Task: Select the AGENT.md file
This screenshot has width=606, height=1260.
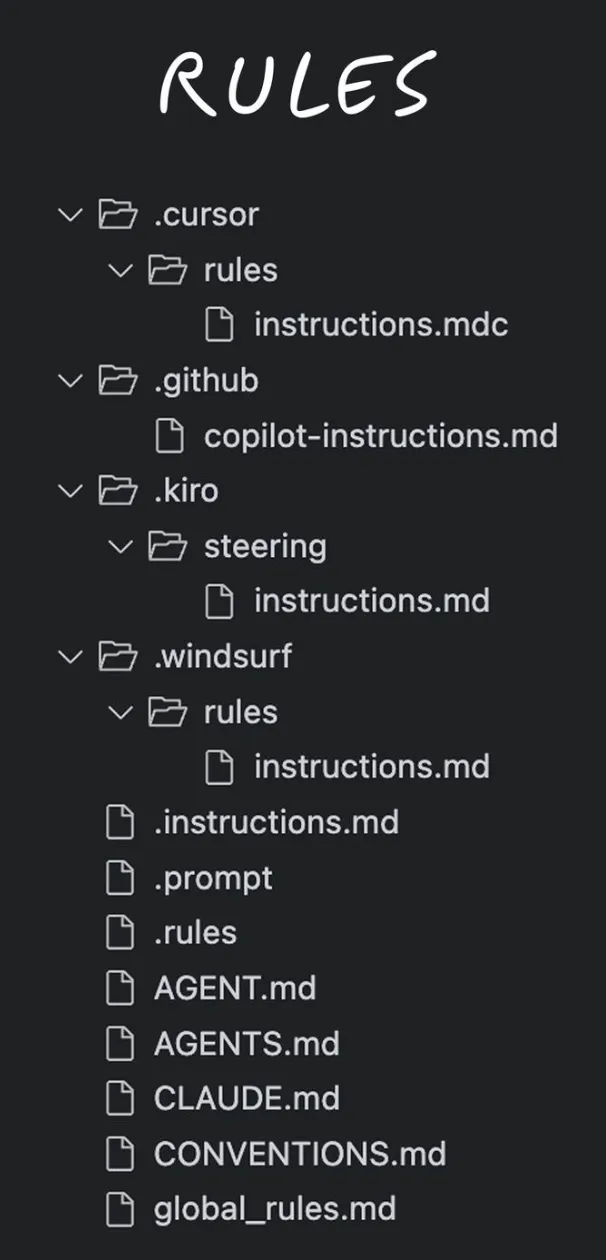Action: pyautogui.click(x=235, y=988)
